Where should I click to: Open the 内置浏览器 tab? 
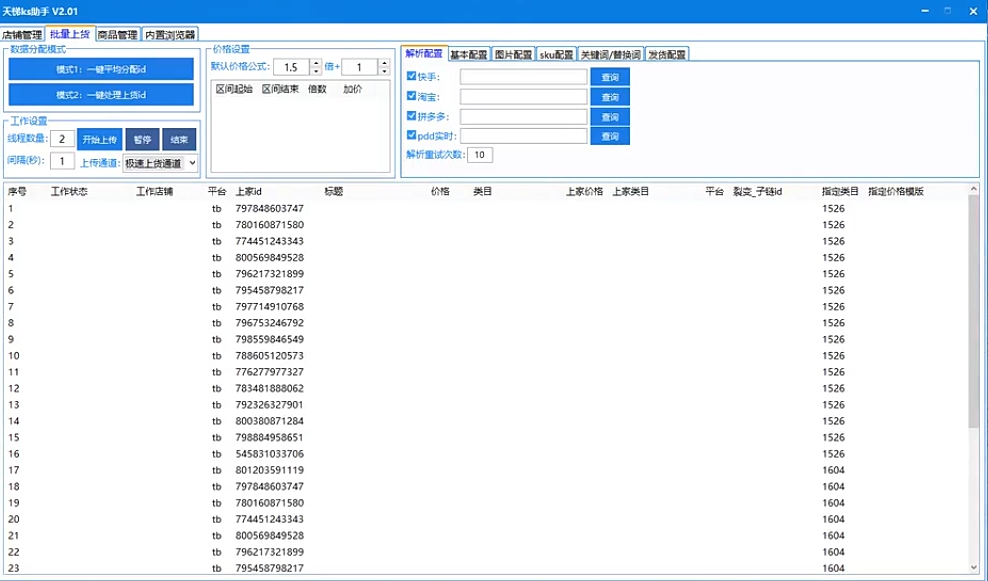tap(170, 35)
